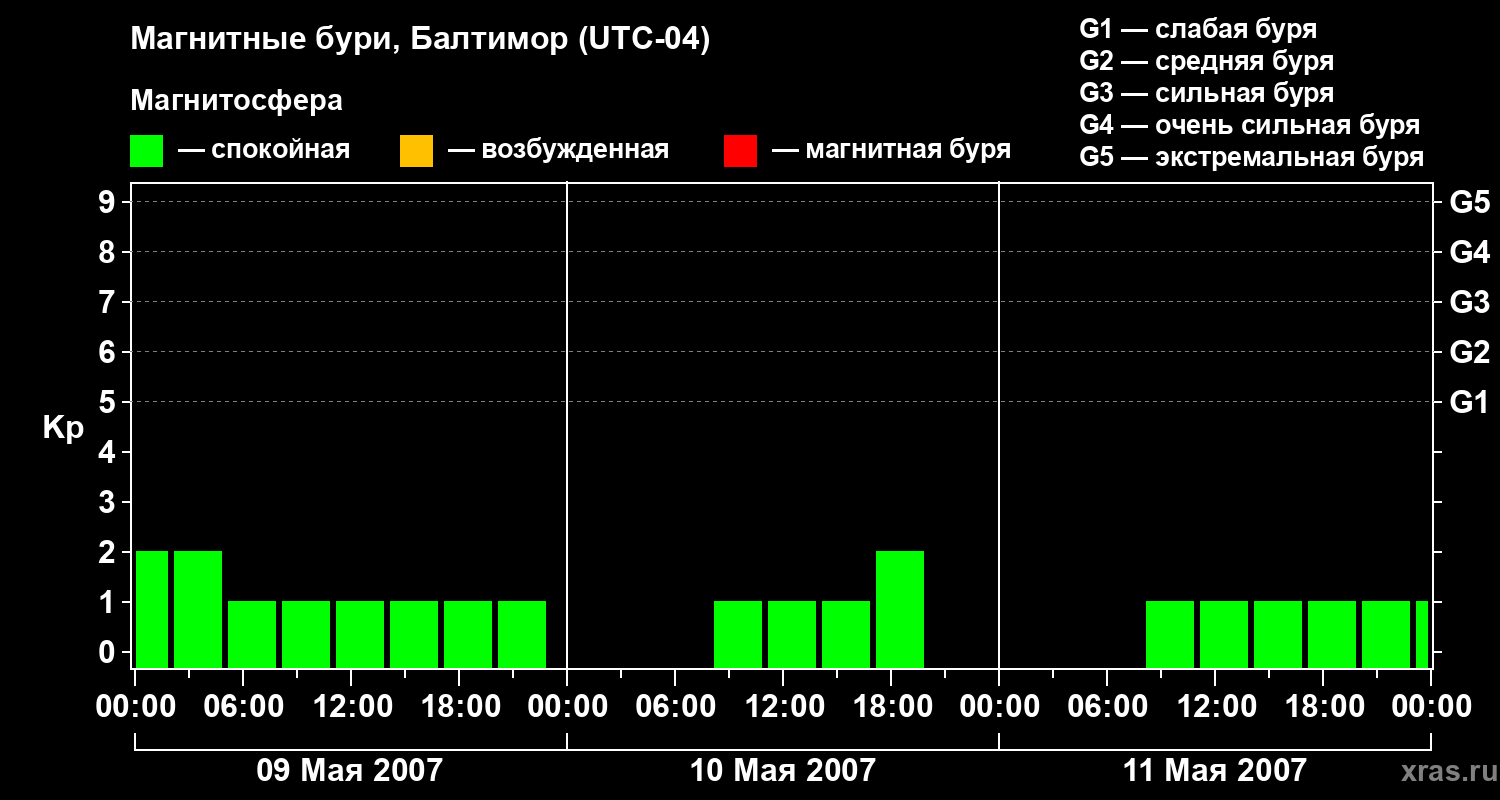Select the chart title 'Магнитные бури, Балтимор (UTC-04)'
This screenshot has height=800, width=1500.
pos(420,41)
